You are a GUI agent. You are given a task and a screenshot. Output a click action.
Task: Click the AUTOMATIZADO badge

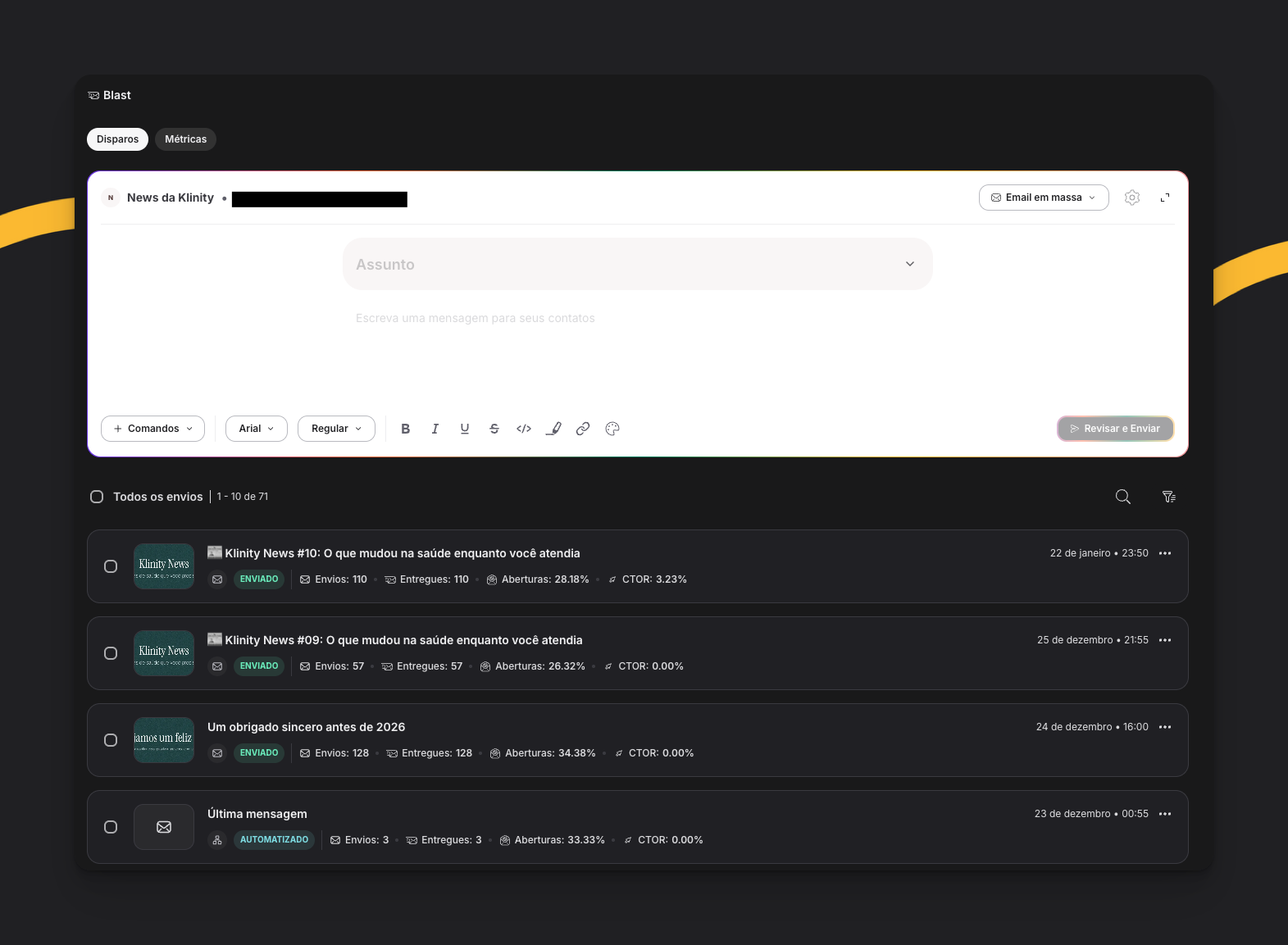(274, 840)
